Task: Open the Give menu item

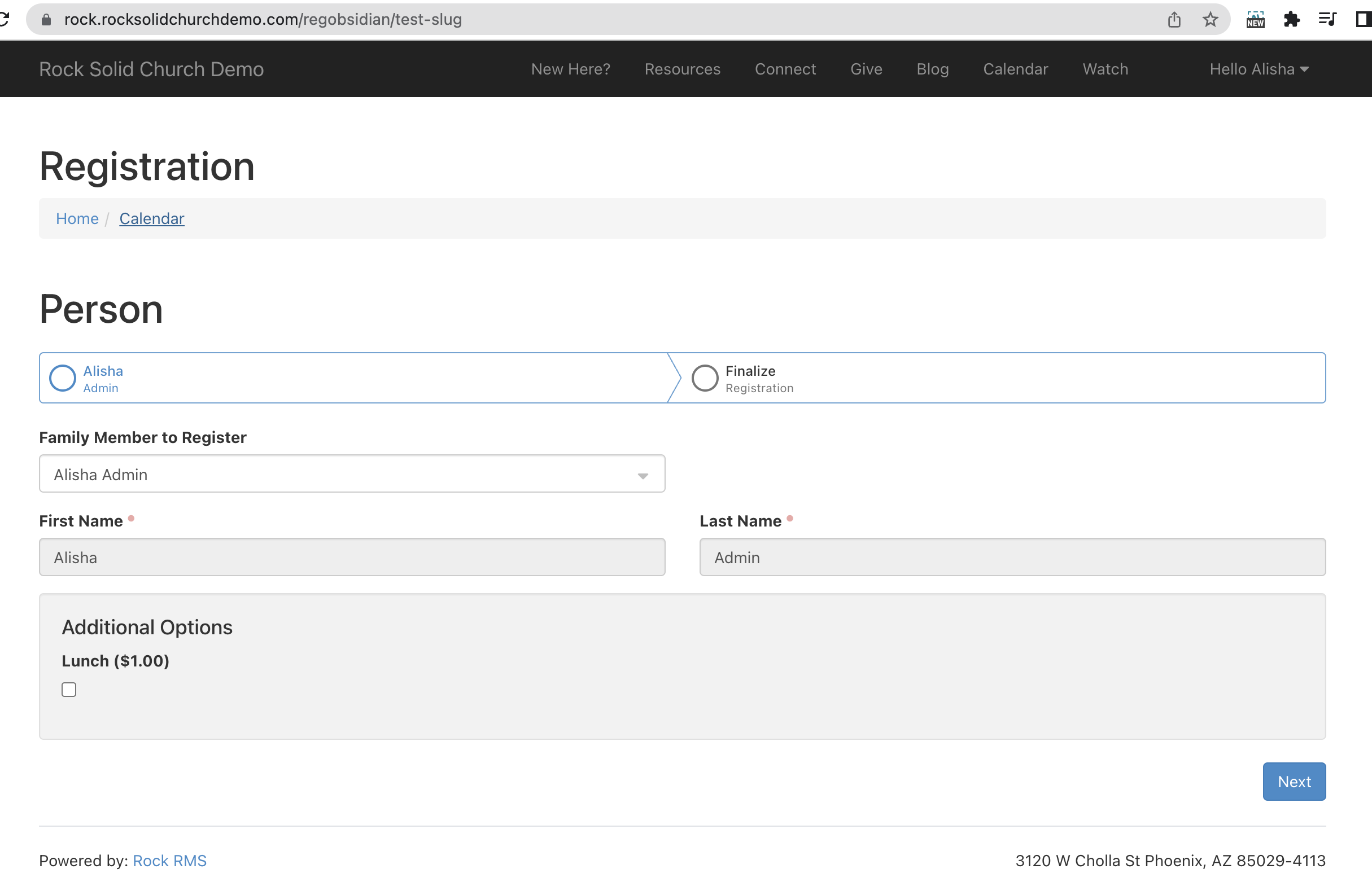Action: point(866,69)
